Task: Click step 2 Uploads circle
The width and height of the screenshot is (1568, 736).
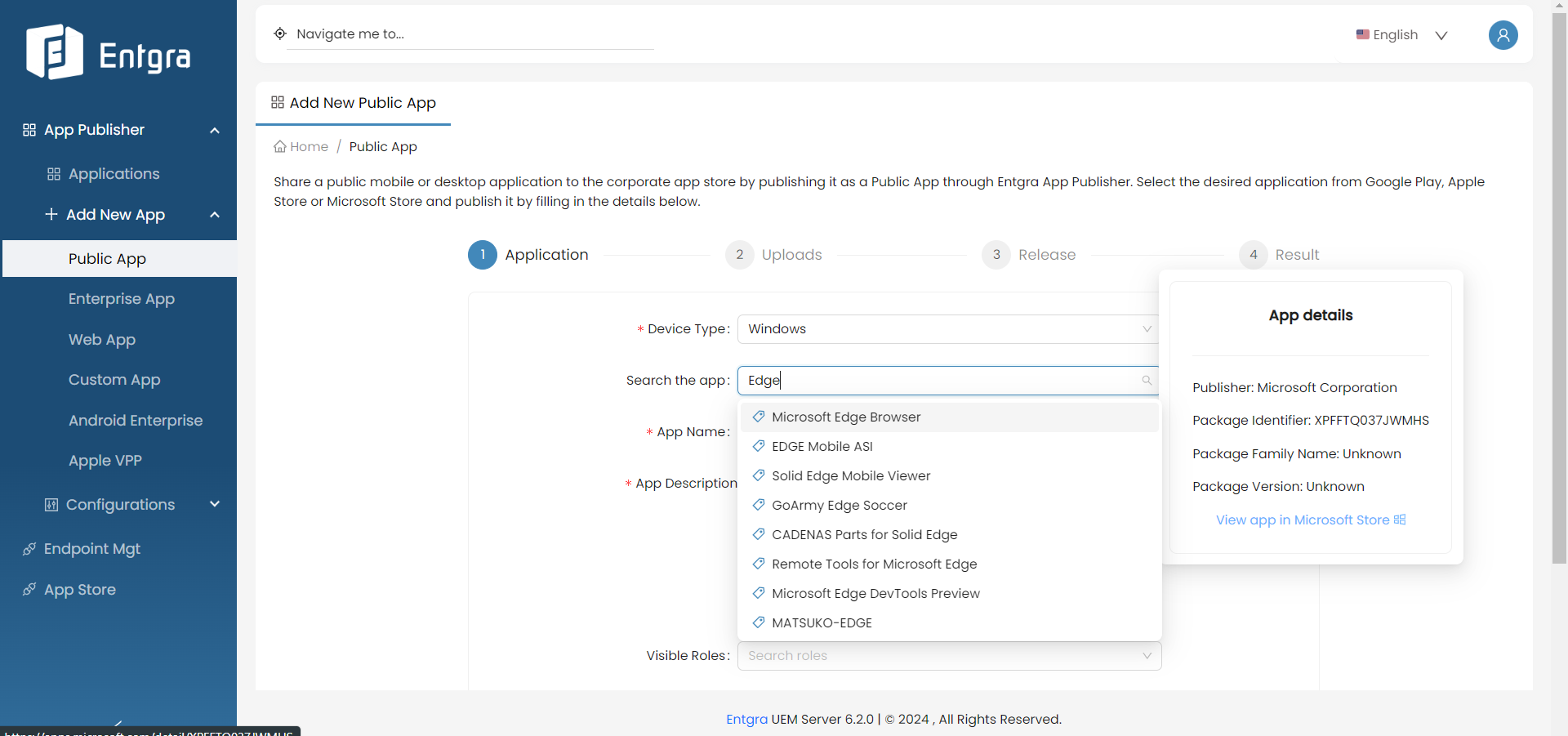Action: pos(740,255)
